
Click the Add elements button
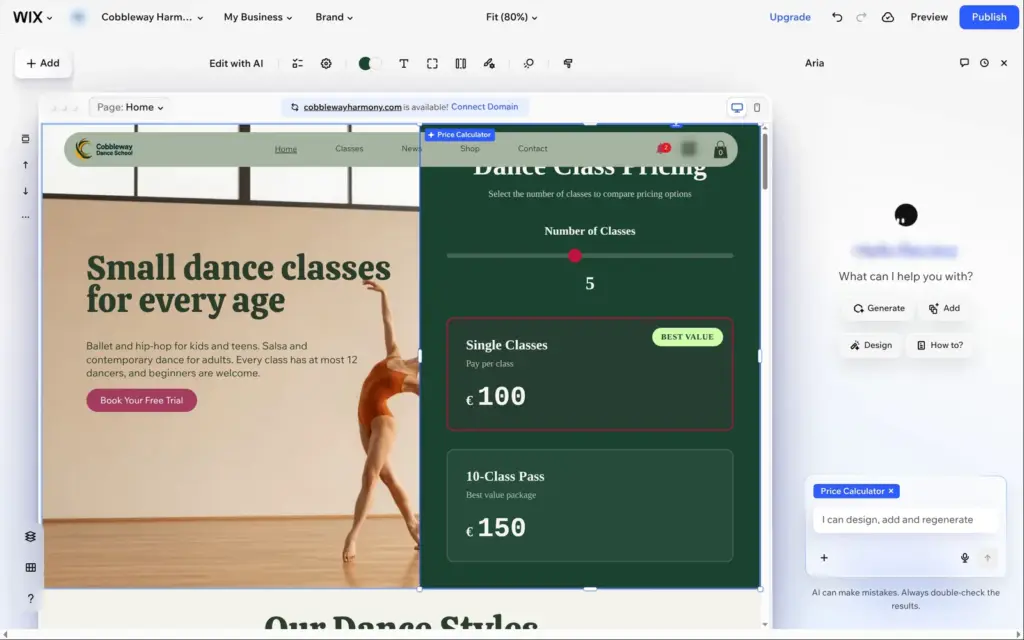pos(43,63)
